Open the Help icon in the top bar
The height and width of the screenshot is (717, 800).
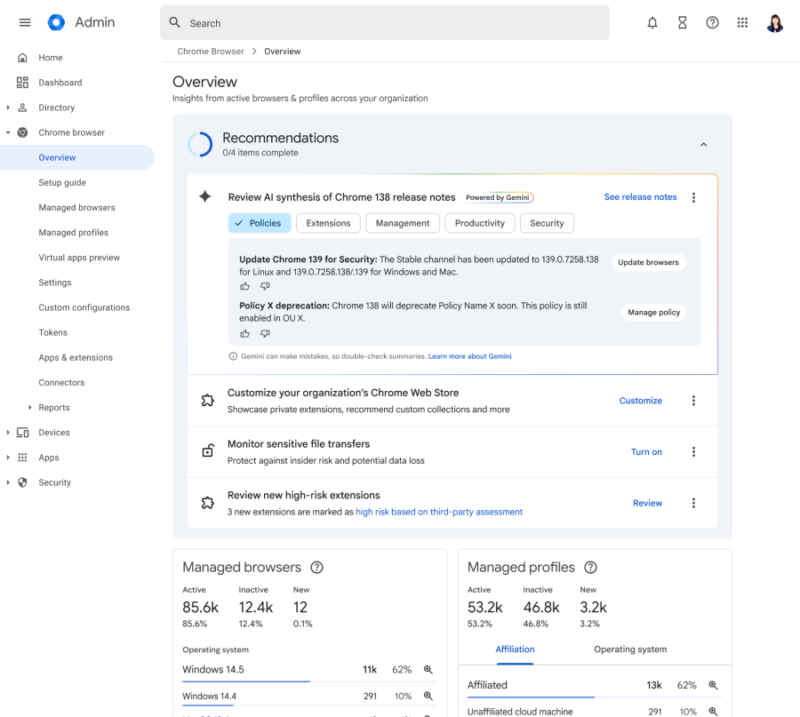click(712, 22)
